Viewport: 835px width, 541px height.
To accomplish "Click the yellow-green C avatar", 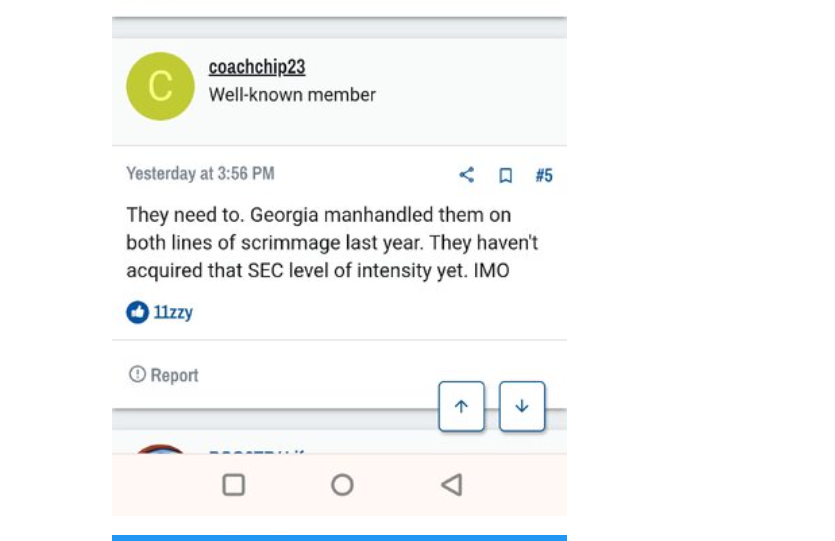I will click(x=160, y=86).
